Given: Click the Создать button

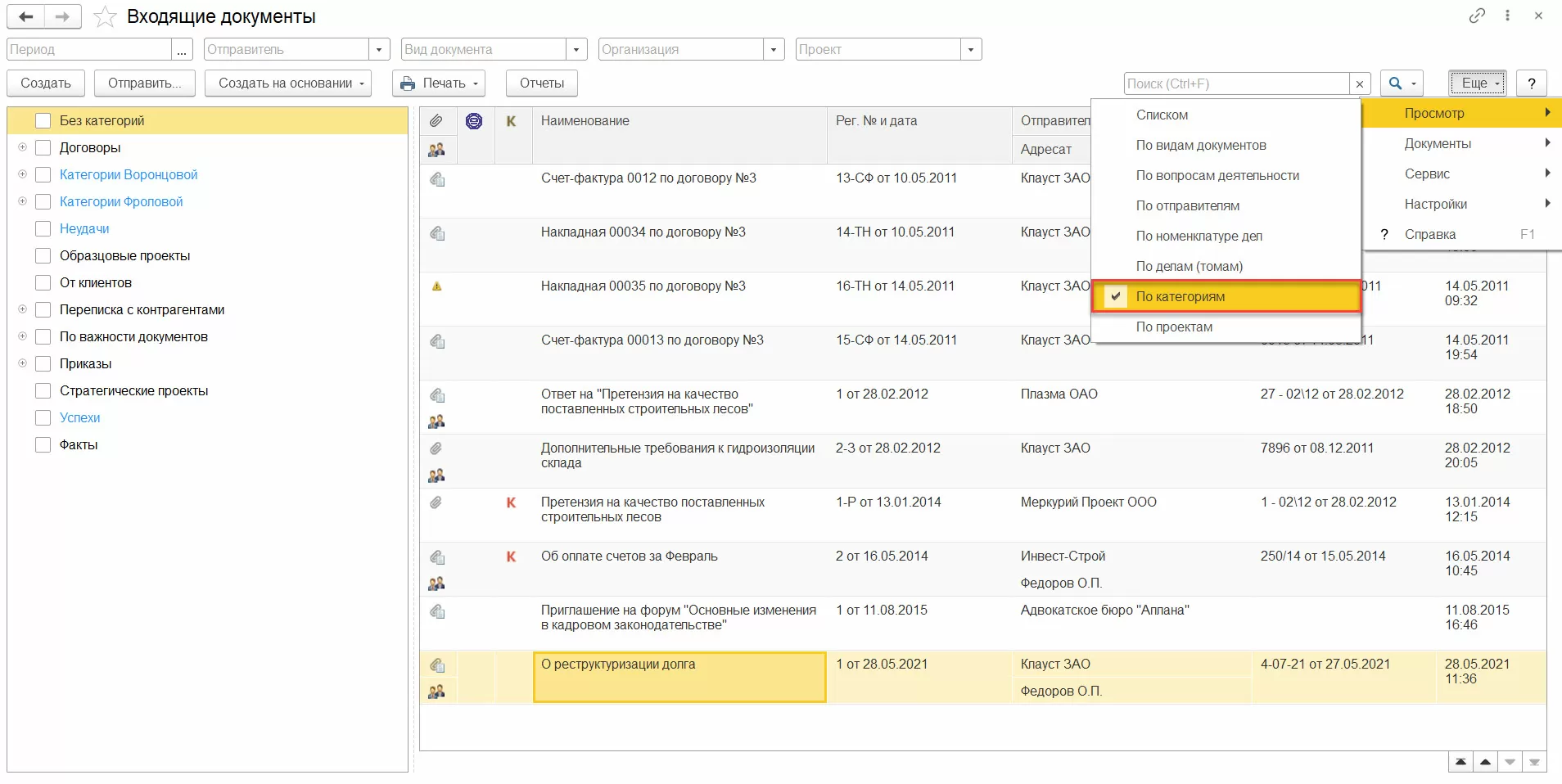Looking at the screenshot, I should click(x=46, y=83).
